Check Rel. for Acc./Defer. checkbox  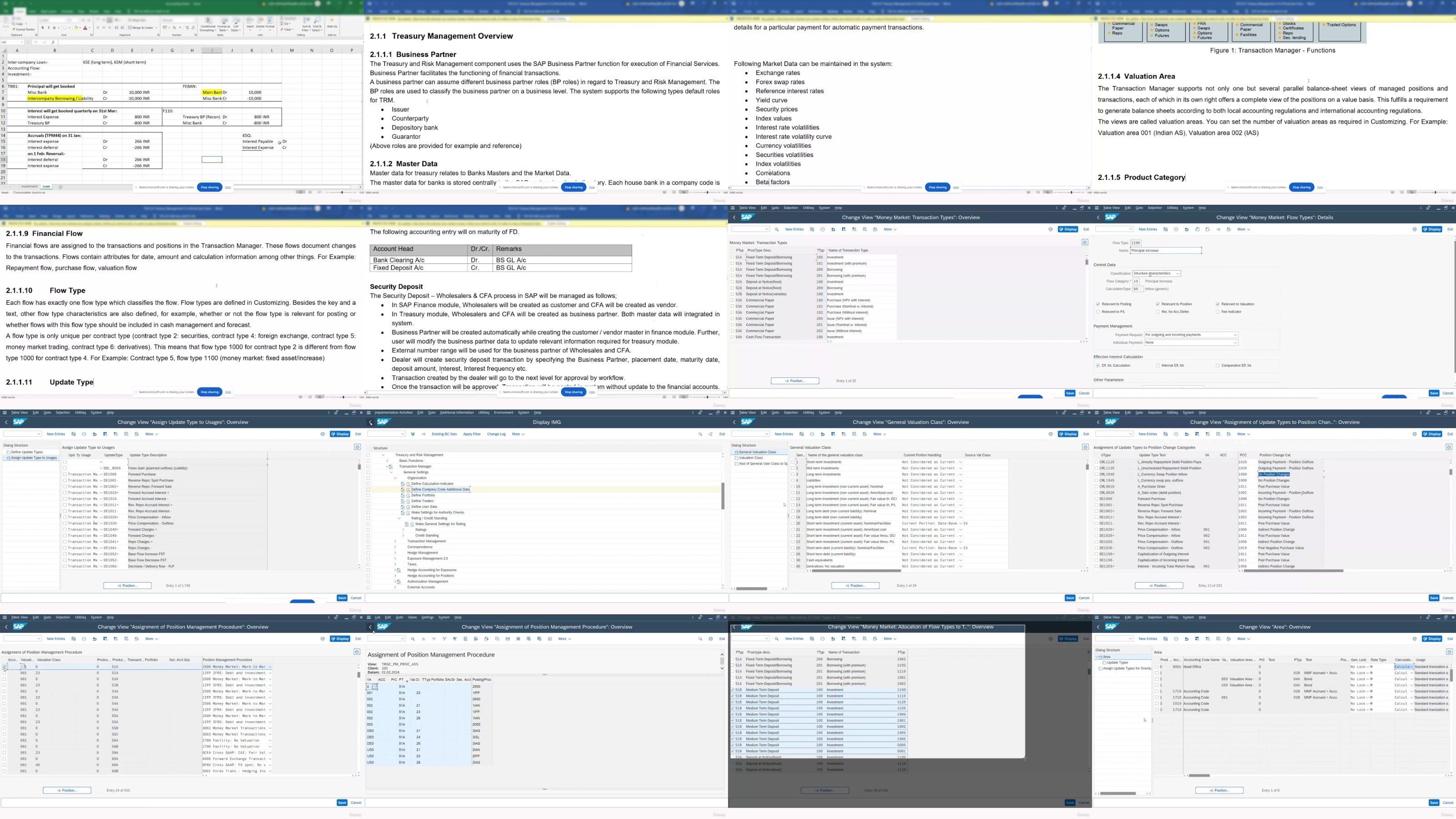(1158, 312)
